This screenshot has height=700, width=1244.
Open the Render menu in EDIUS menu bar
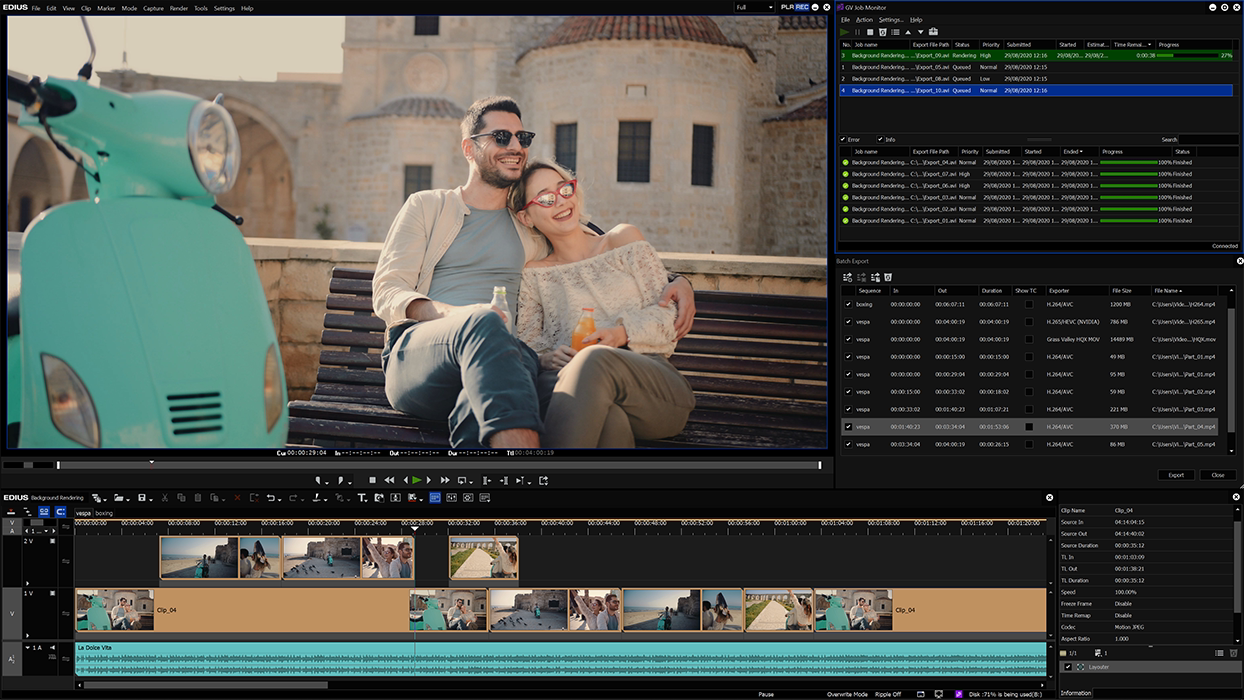pos(178,8)
